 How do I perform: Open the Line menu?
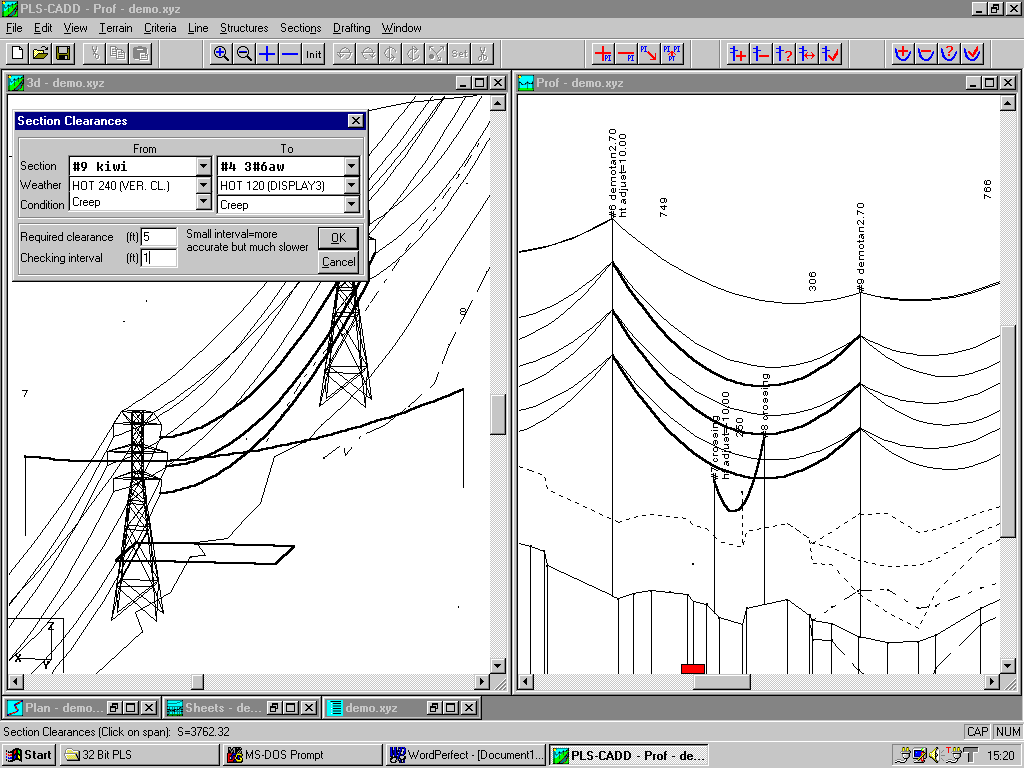click(198, 28)
